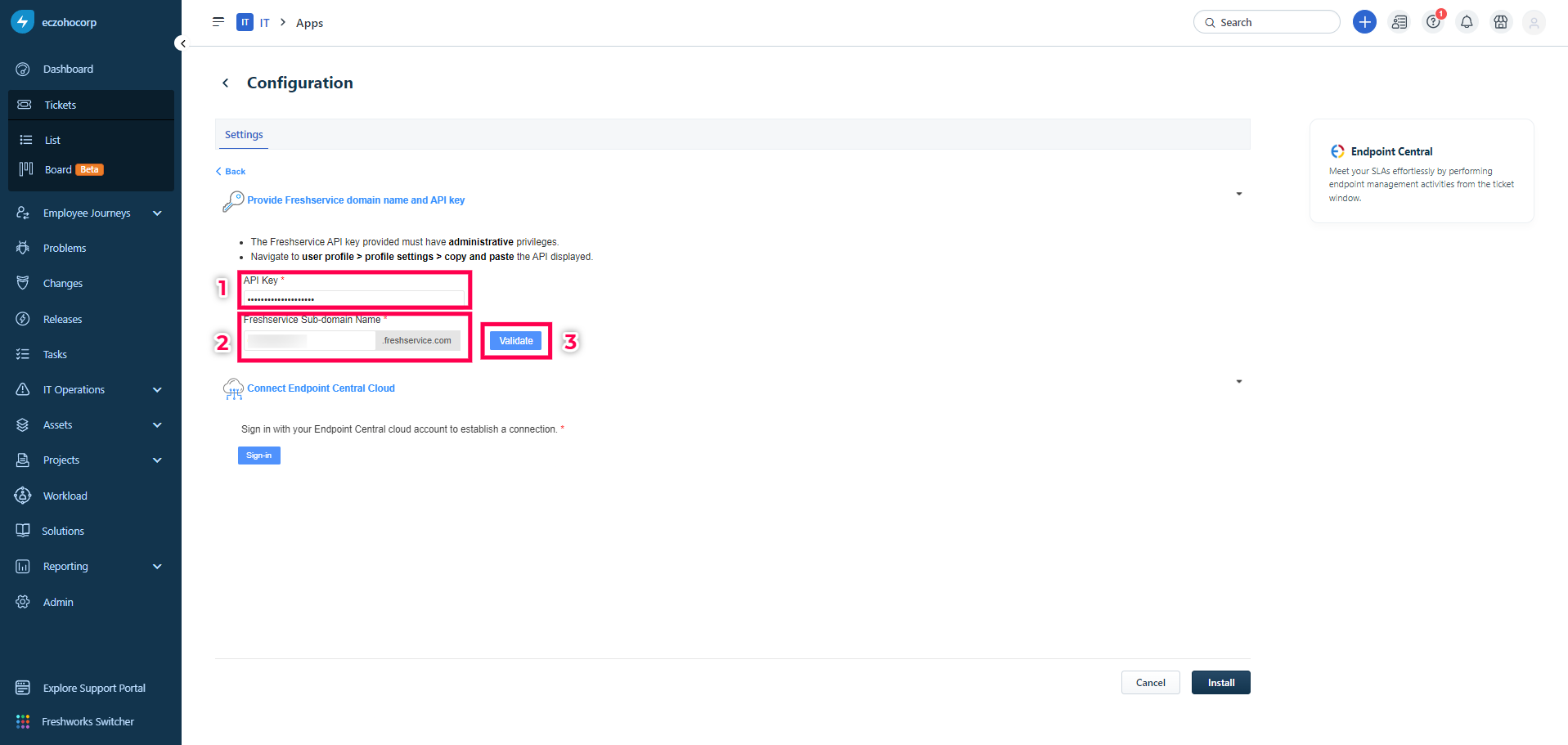1568x745 pixels.
Task: Click the Configuration page heading
Action: (x=300, y=83)
